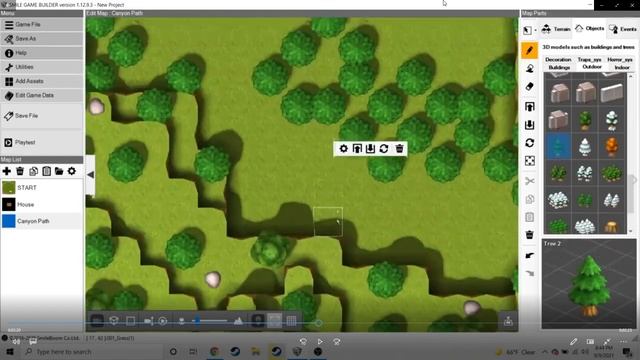This screenshot has height=360, width=640.
Task: Switch to the Terrain tab
Action: click(x=556, y=29)
